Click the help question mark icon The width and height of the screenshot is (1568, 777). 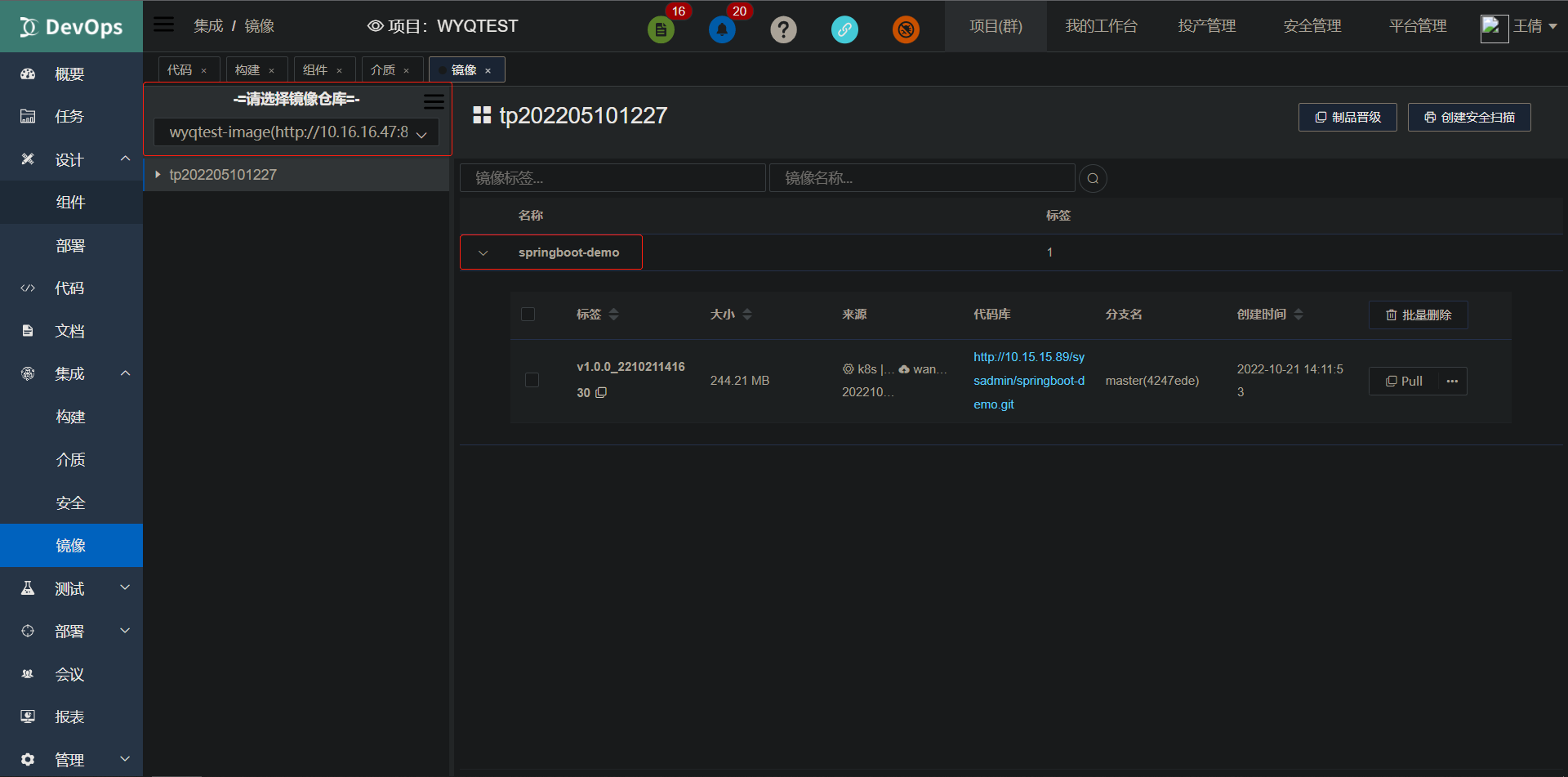tap(783, 29)
